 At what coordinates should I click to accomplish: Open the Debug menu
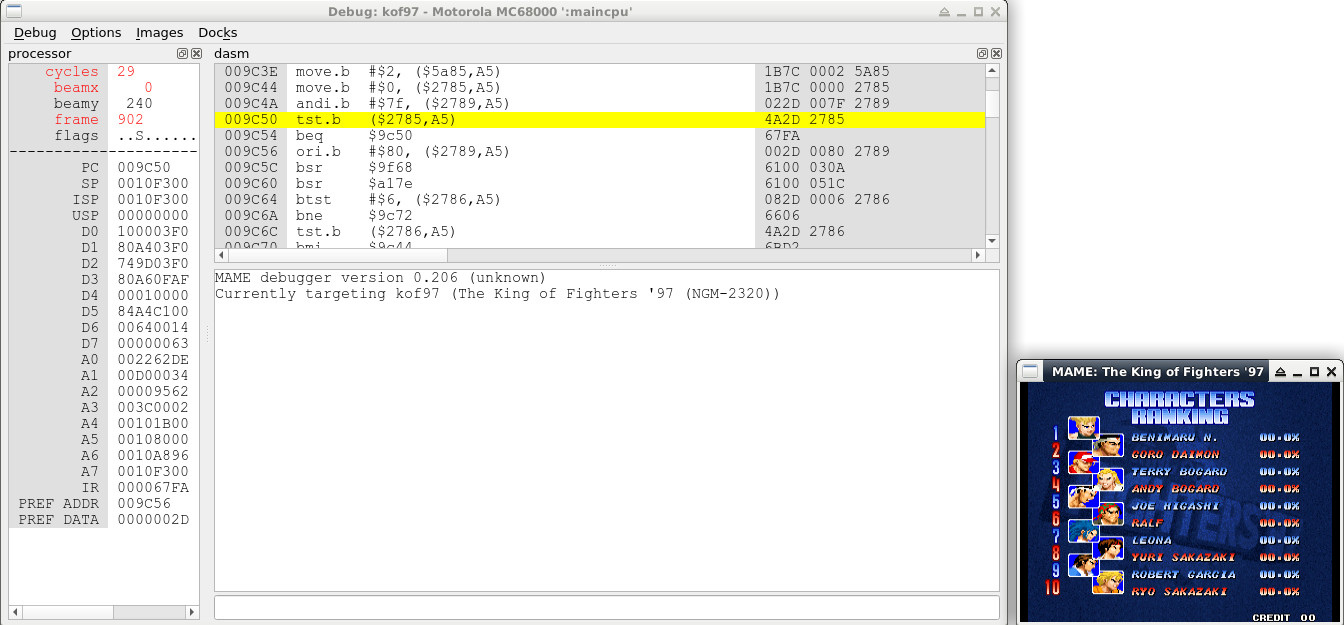point(35,33)
